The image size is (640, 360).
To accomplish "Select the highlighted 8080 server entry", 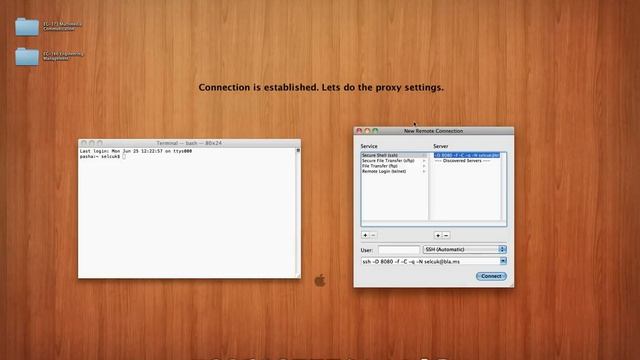I will (467, 156).
